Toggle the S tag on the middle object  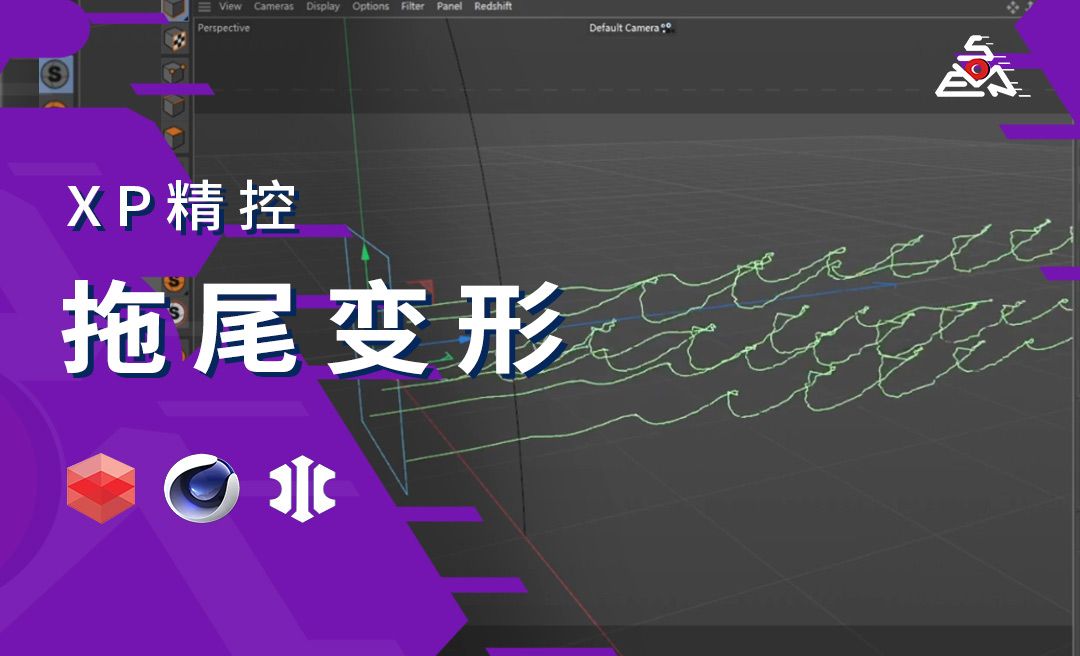(x=173, y=282)
